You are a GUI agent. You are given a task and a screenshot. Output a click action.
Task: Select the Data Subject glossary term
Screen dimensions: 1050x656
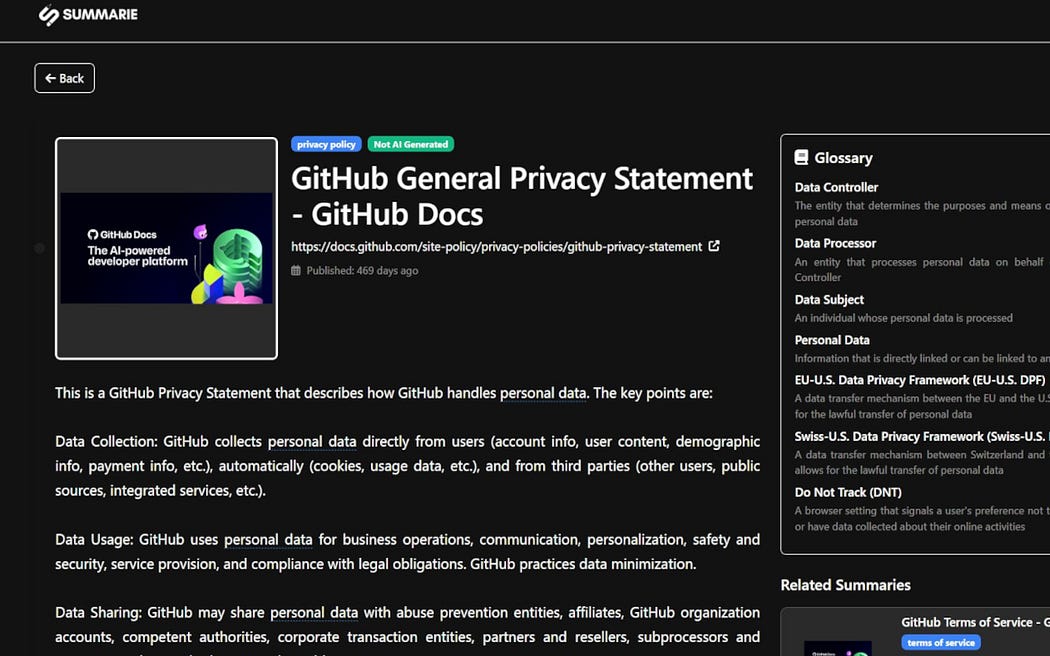[829, 300]
